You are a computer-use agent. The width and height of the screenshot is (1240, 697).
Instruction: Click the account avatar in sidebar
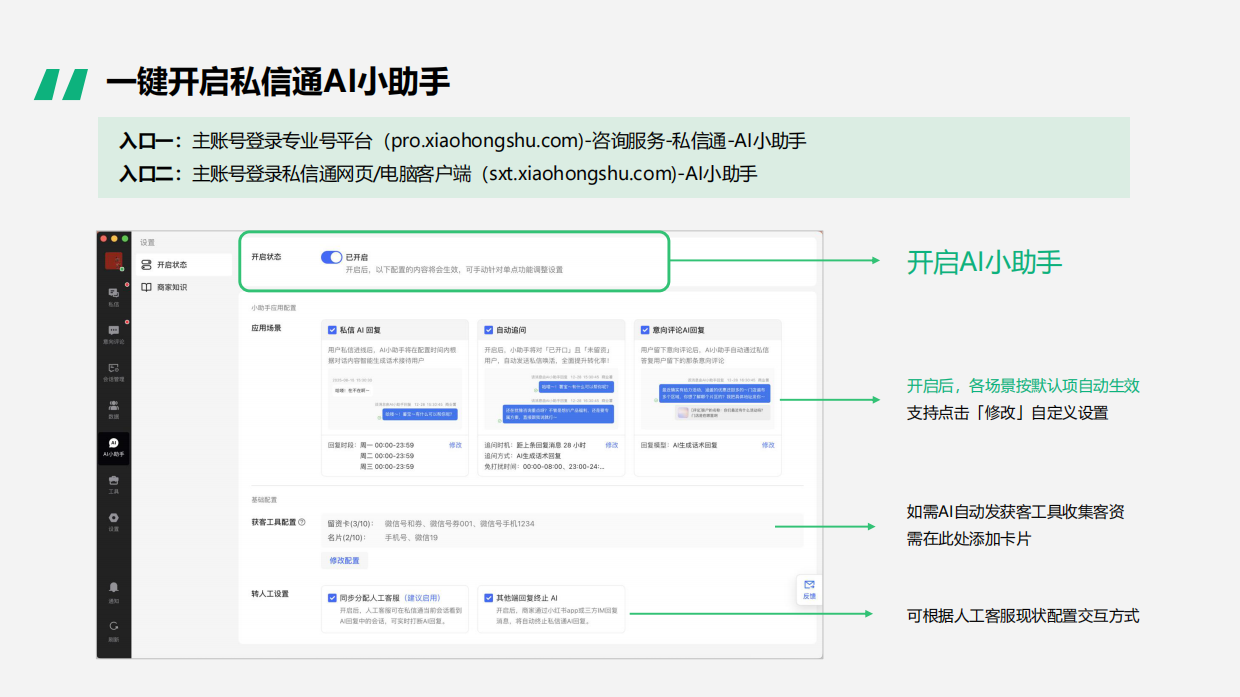pyautogui.click(x=113, y=261)
